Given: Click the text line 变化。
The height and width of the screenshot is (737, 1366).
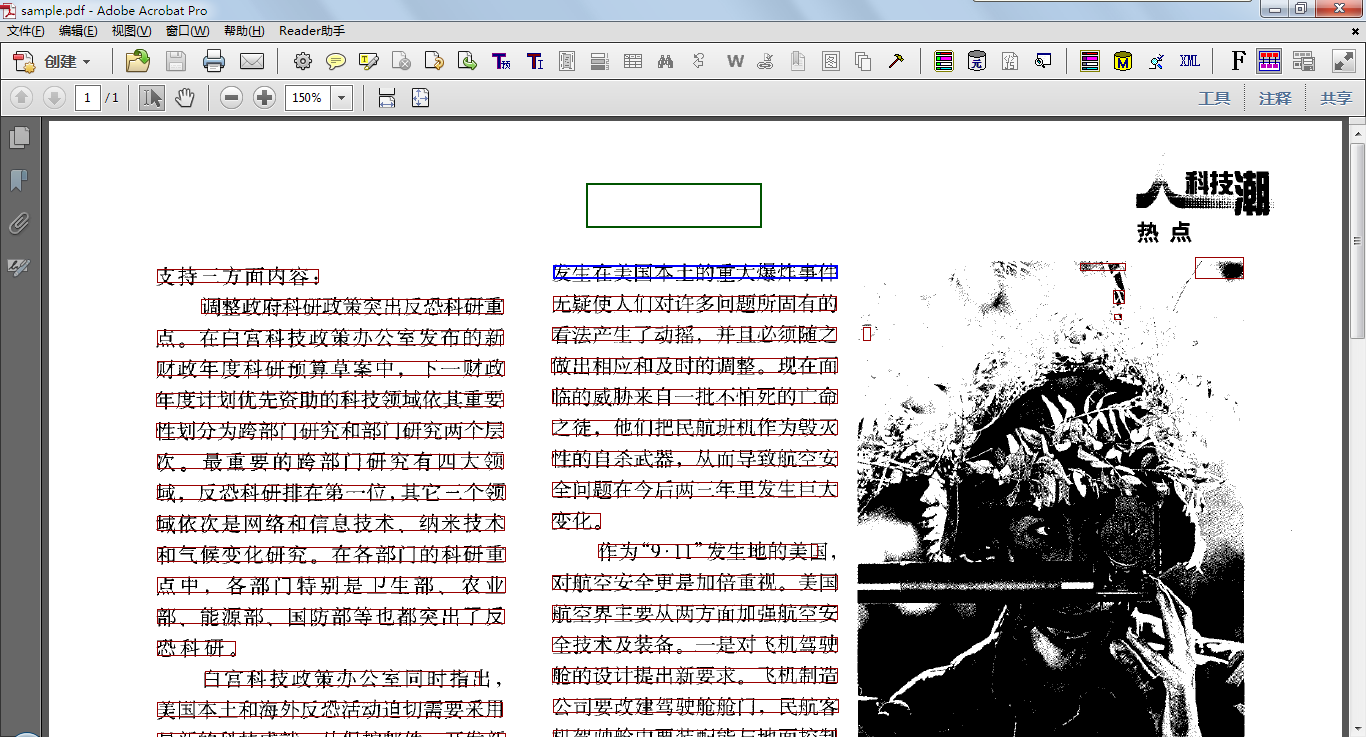Looking at the screenshot, I should click(x=577, y=521).
